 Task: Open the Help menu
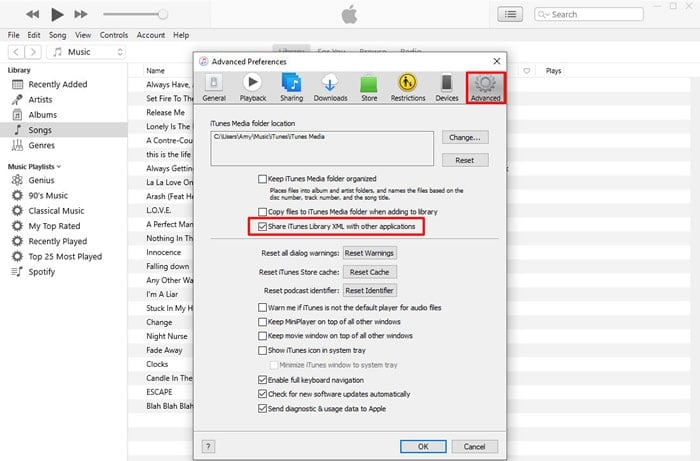click(181, 35)
